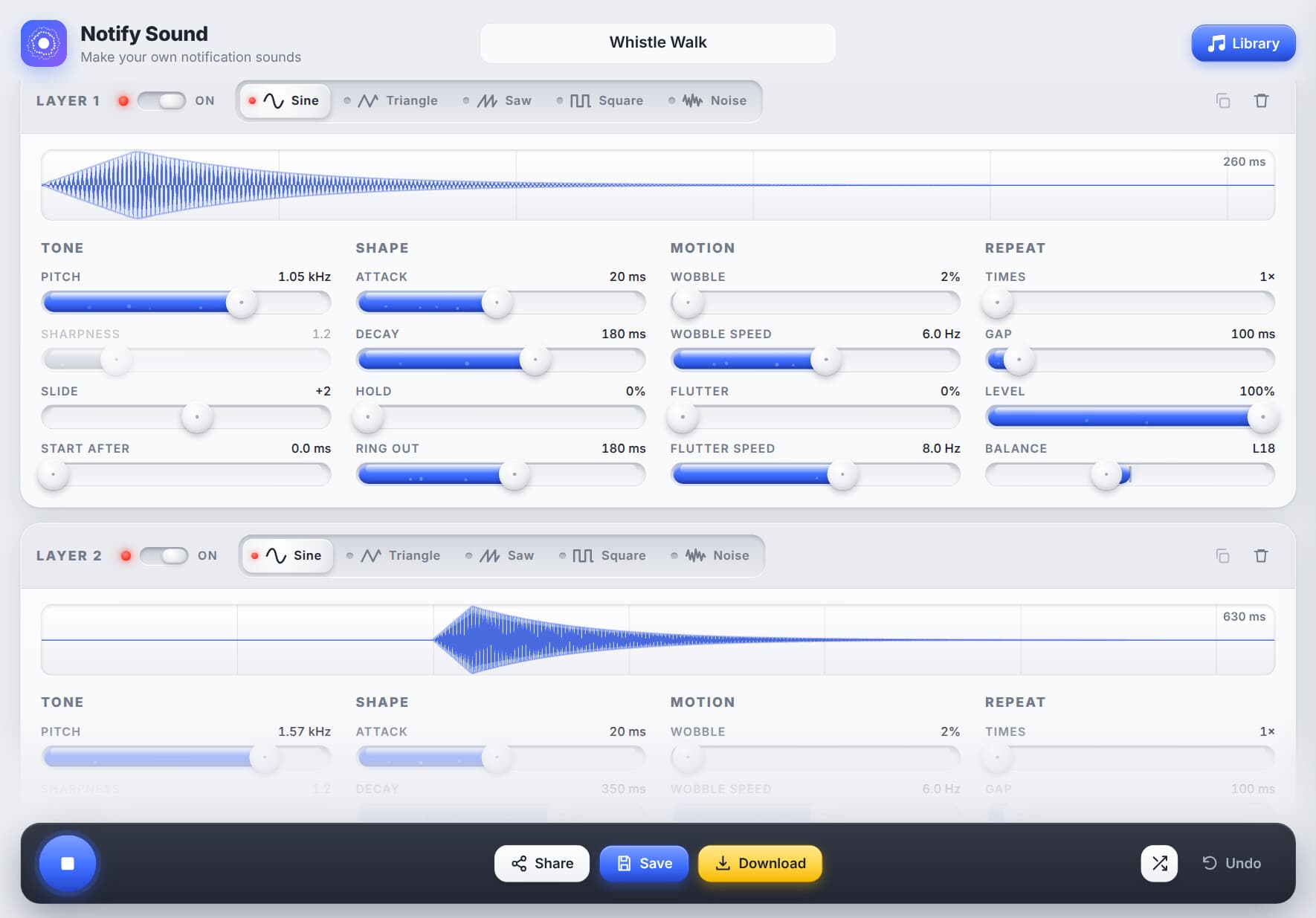Click the Layer 1 Gap slider
This screenshot has height=918, width=1316.
pos(1130,360)
